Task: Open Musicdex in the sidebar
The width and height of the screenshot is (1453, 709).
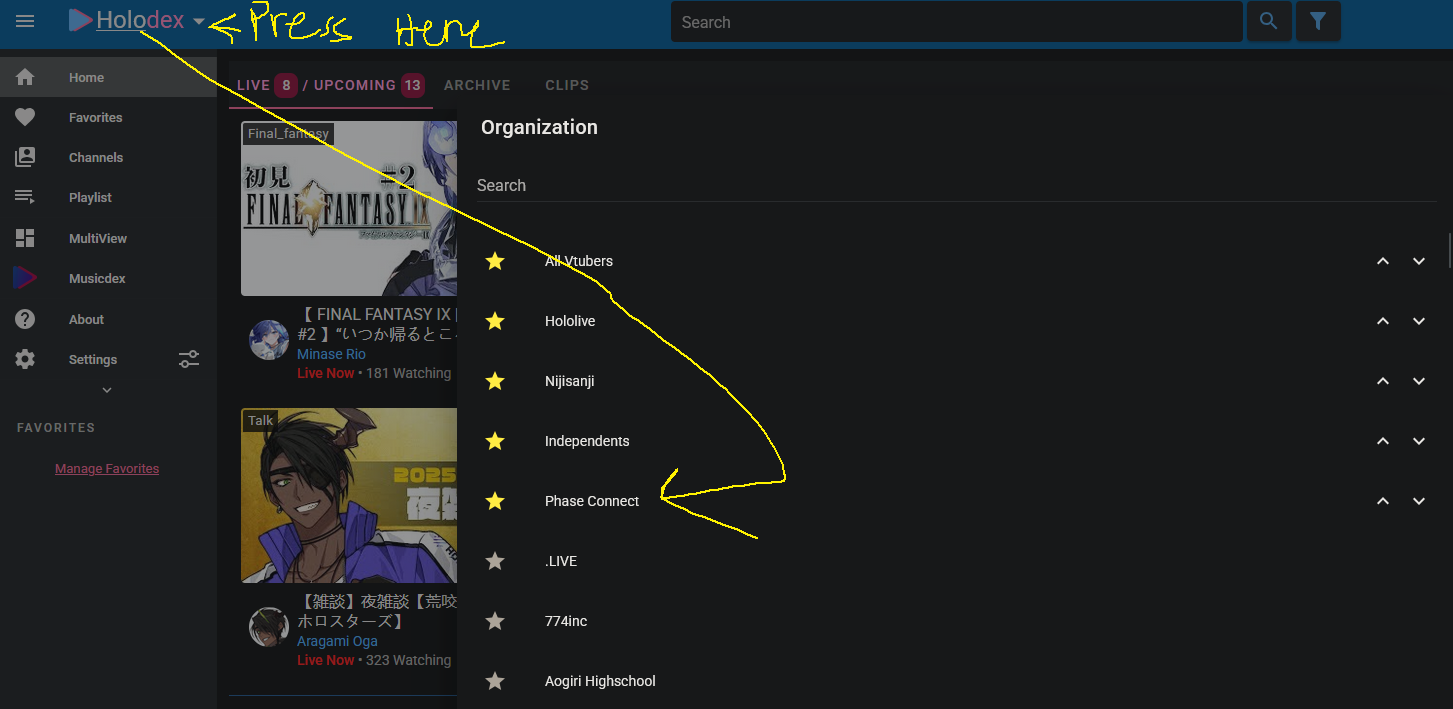Action: (x=108, y=278)
